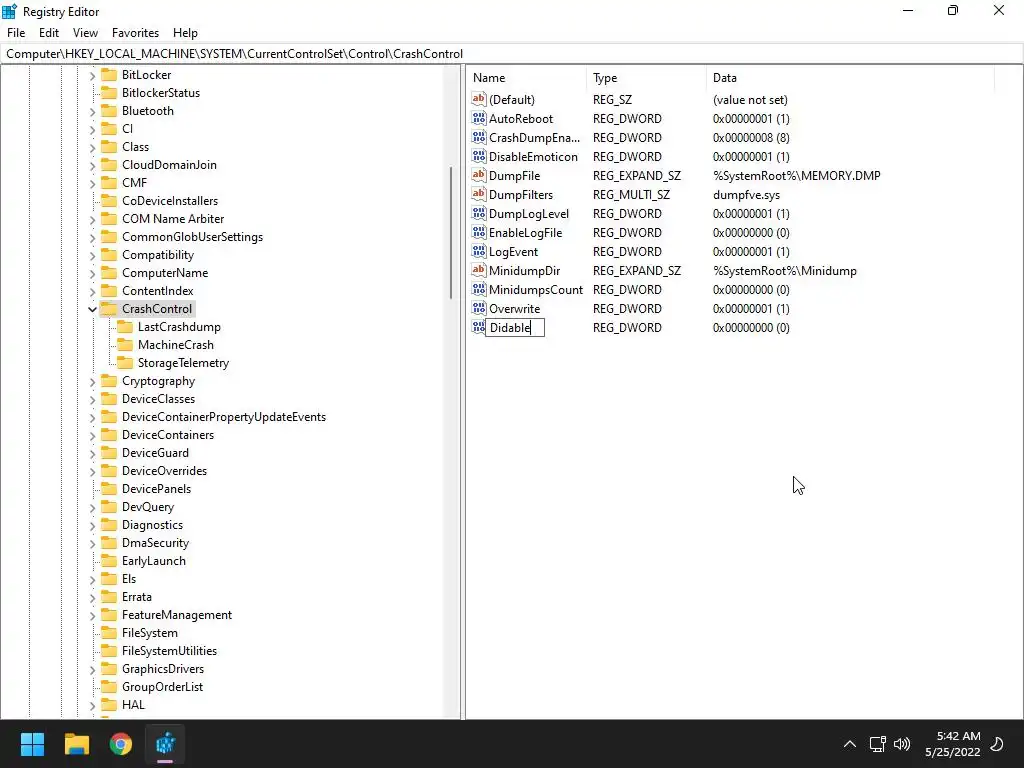Click the icon beside the Didable entry
The image size is (1024, 768).
[479, 327]
